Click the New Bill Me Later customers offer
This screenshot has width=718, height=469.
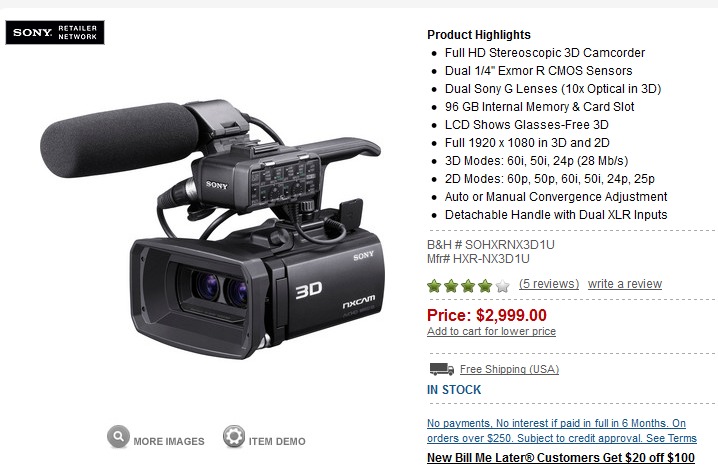point(561,458)
